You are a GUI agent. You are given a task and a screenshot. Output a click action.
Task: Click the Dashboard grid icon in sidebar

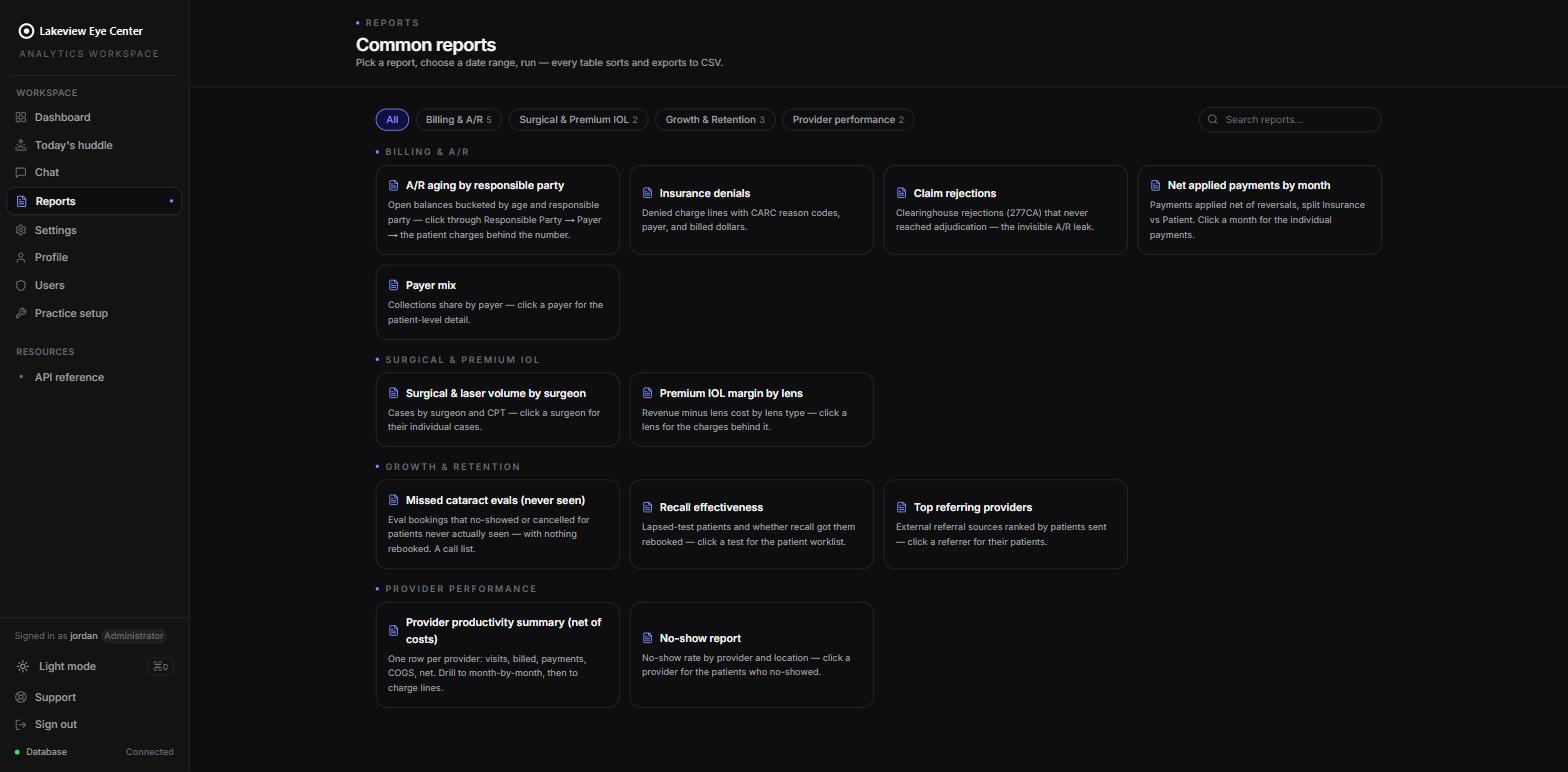21,117
